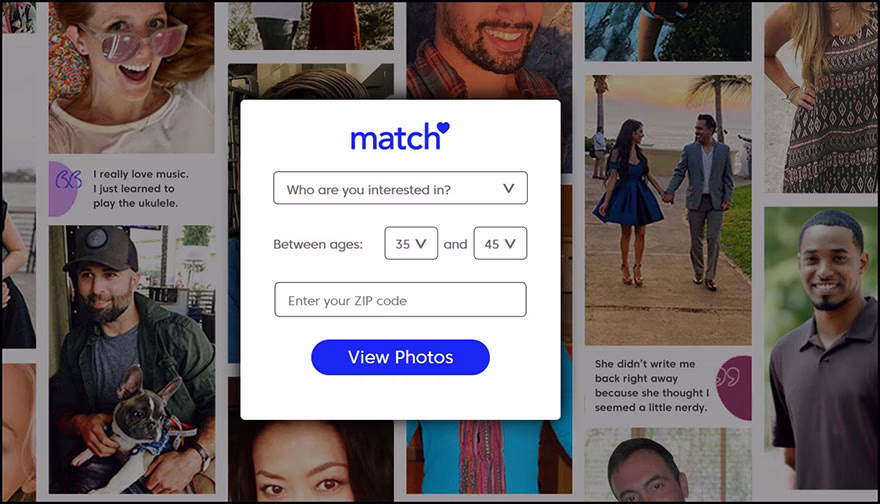Select the smiling bearded man in plaid photo
The image size is (880, 504).
point(488,51)
